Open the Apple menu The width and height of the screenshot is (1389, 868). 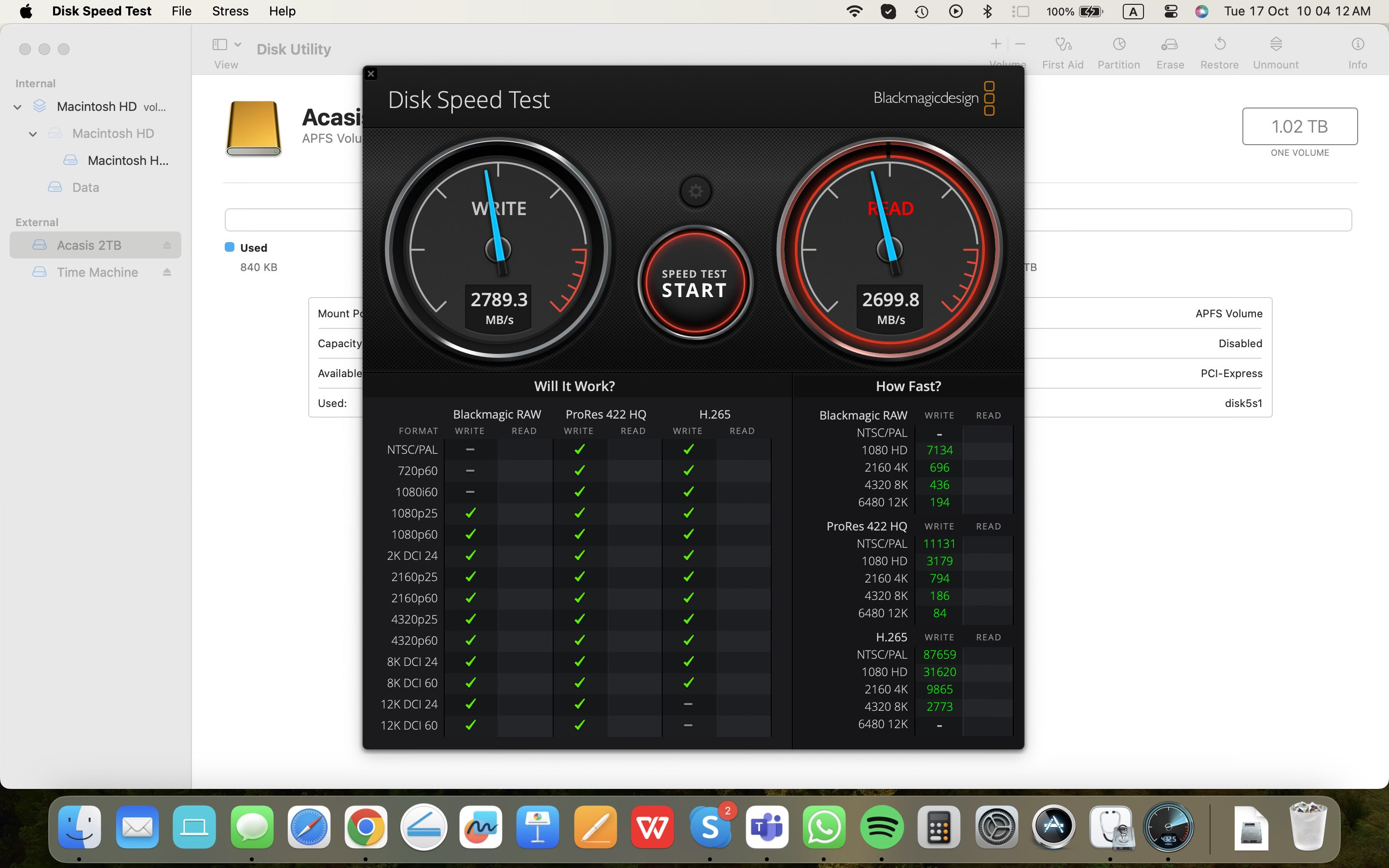click(26, 11)
